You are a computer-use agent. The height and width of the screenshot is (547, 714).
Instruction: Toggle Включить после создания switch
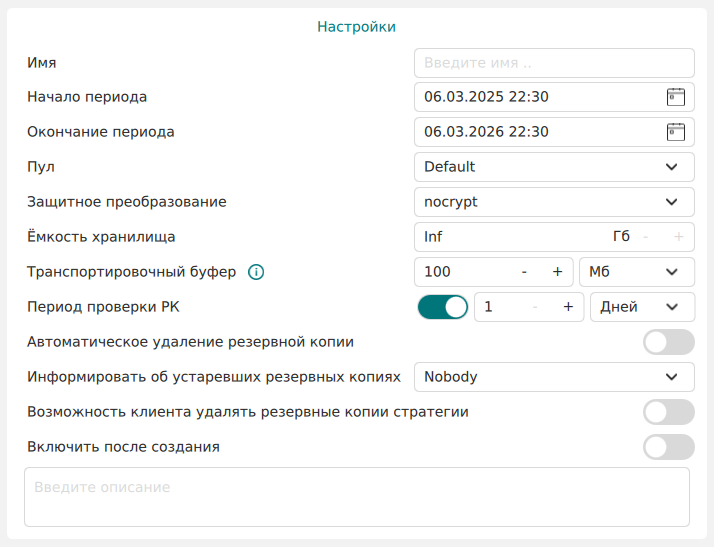668,447
